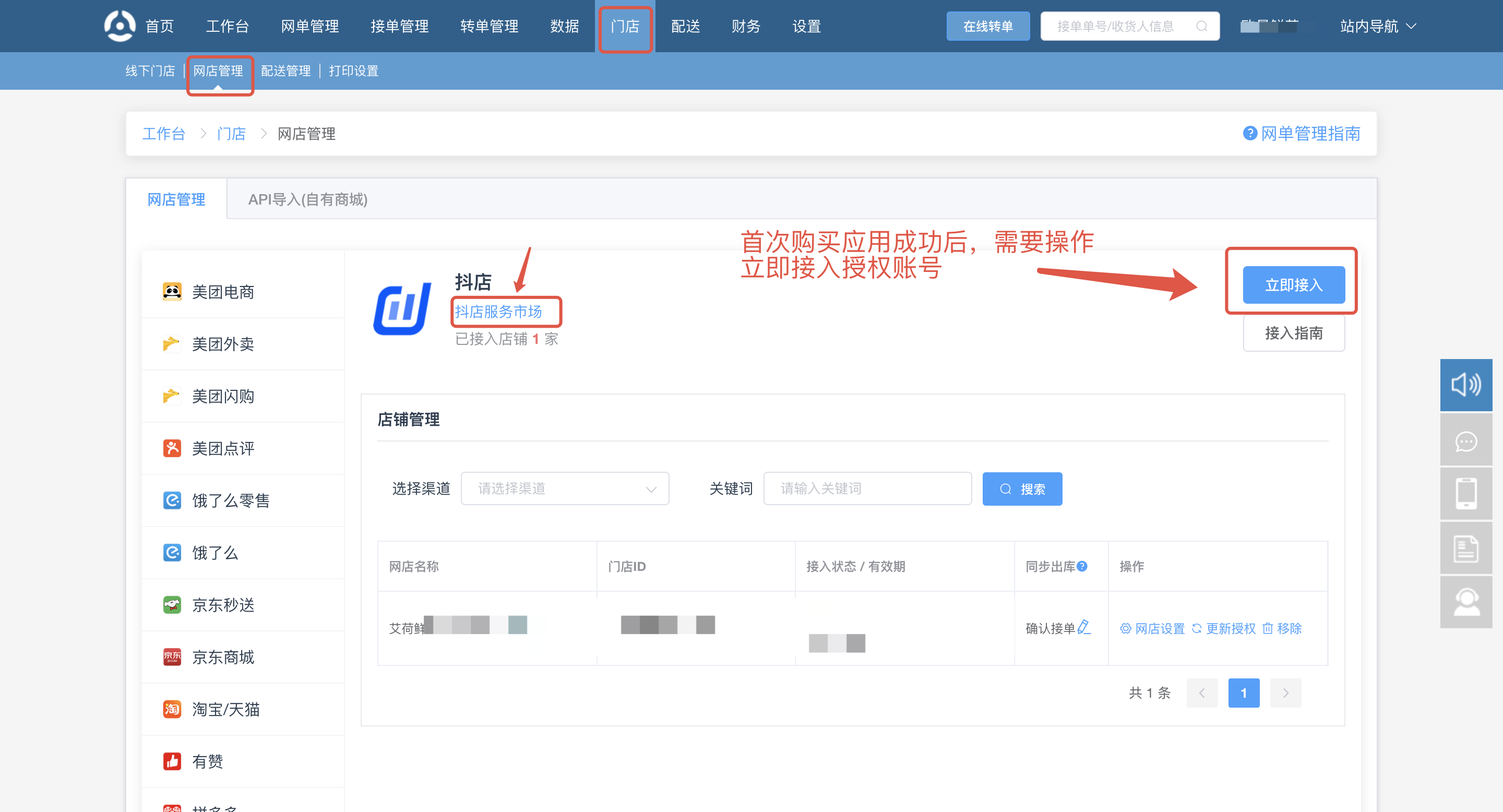Open 转单管理 menu

tap(490, 26)
